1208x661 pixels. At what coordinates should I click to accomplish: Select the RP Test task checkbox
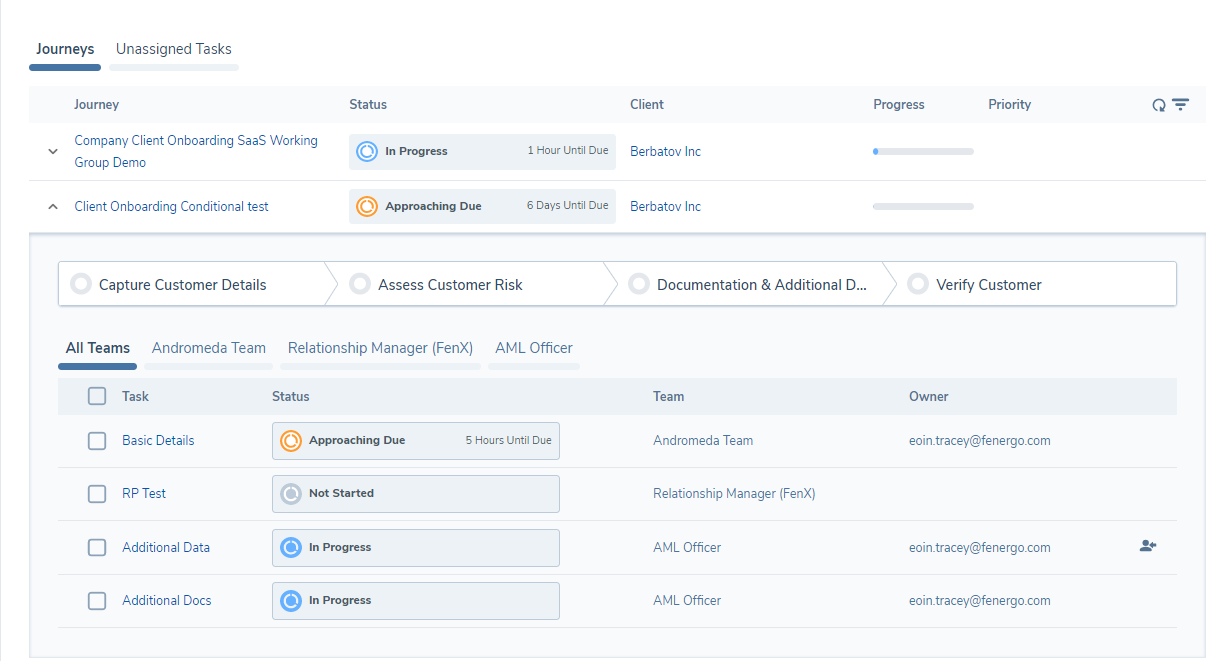point(97,494)
